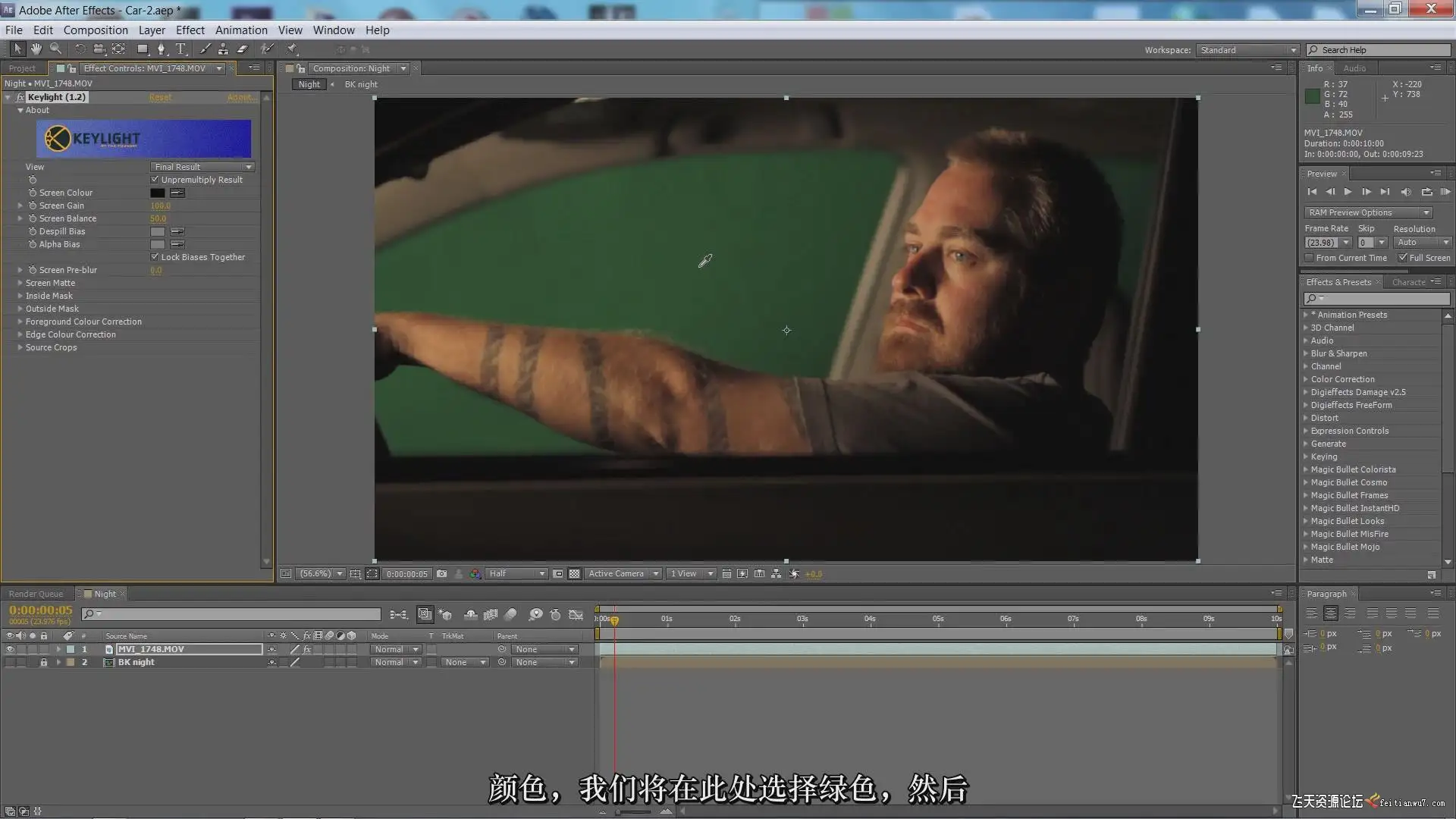Toggle lock on BK night layer
This screenshot has height=819, width=1456.
[x=44, y=662]
